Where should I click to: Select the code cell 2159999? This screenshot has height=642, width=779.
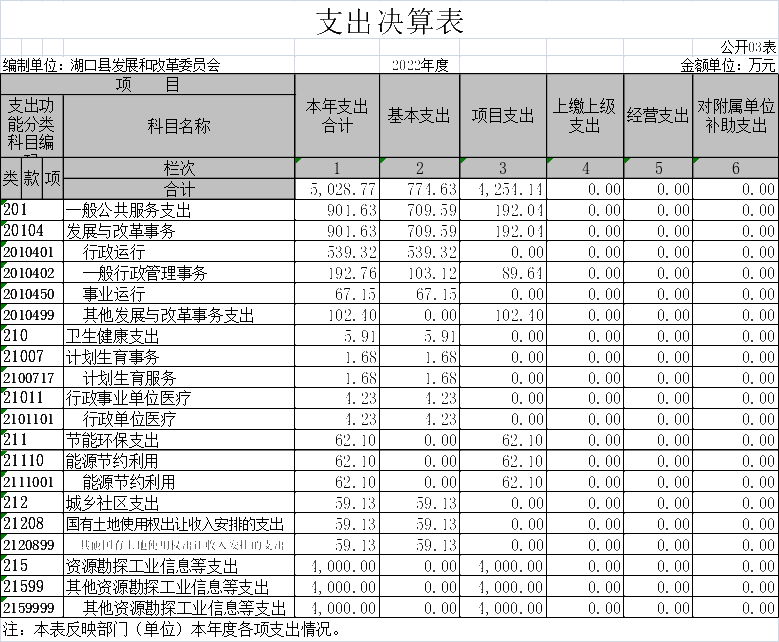(x=32, y=608)
